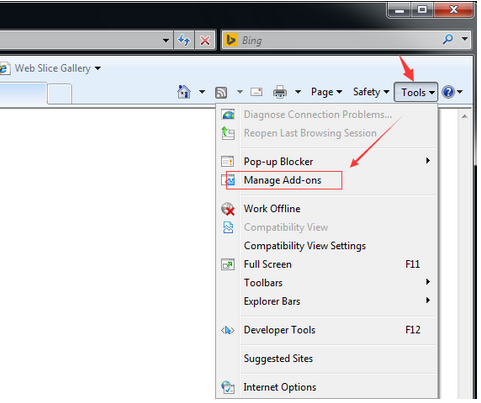This screenshot has width=481, height=403.
Task: Expand the Toolbars submenu arrow
Action: 428,282
